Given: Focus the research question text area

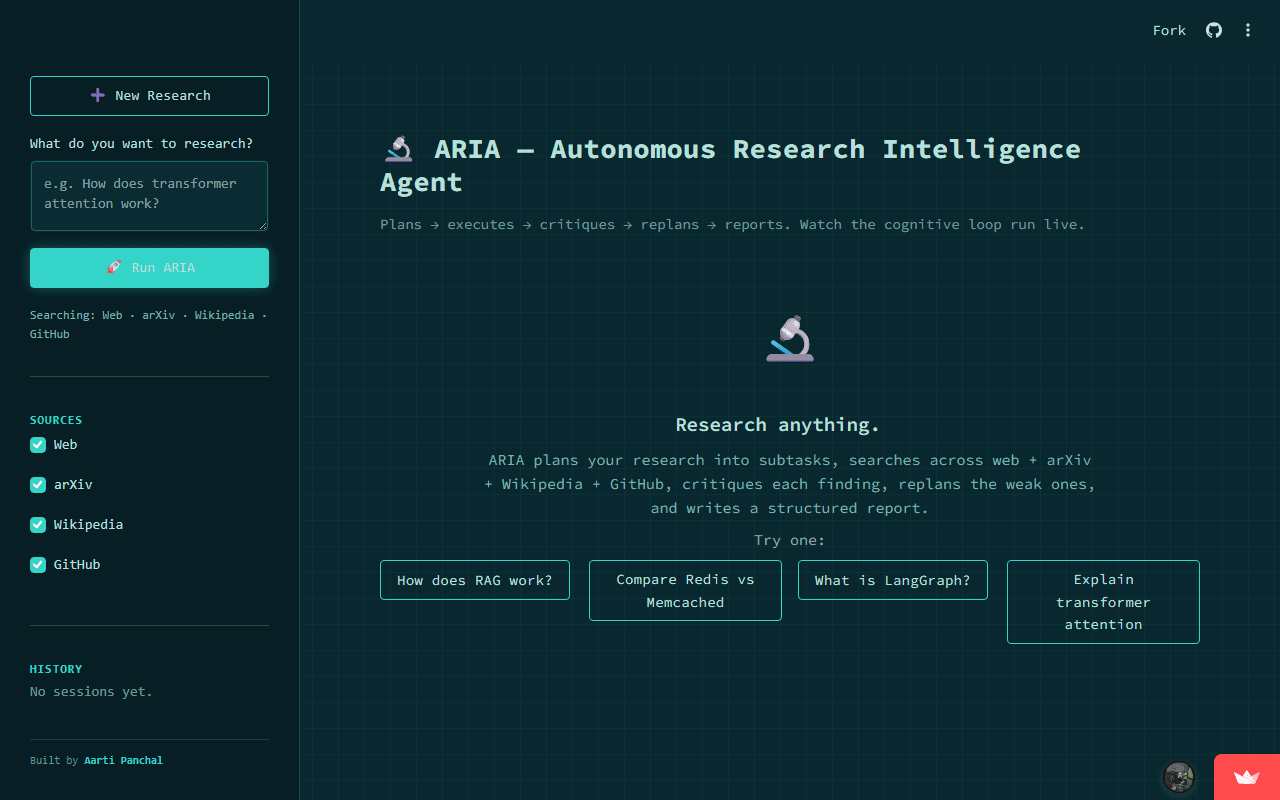Looking at the screenshot, I should click(149, 196).
